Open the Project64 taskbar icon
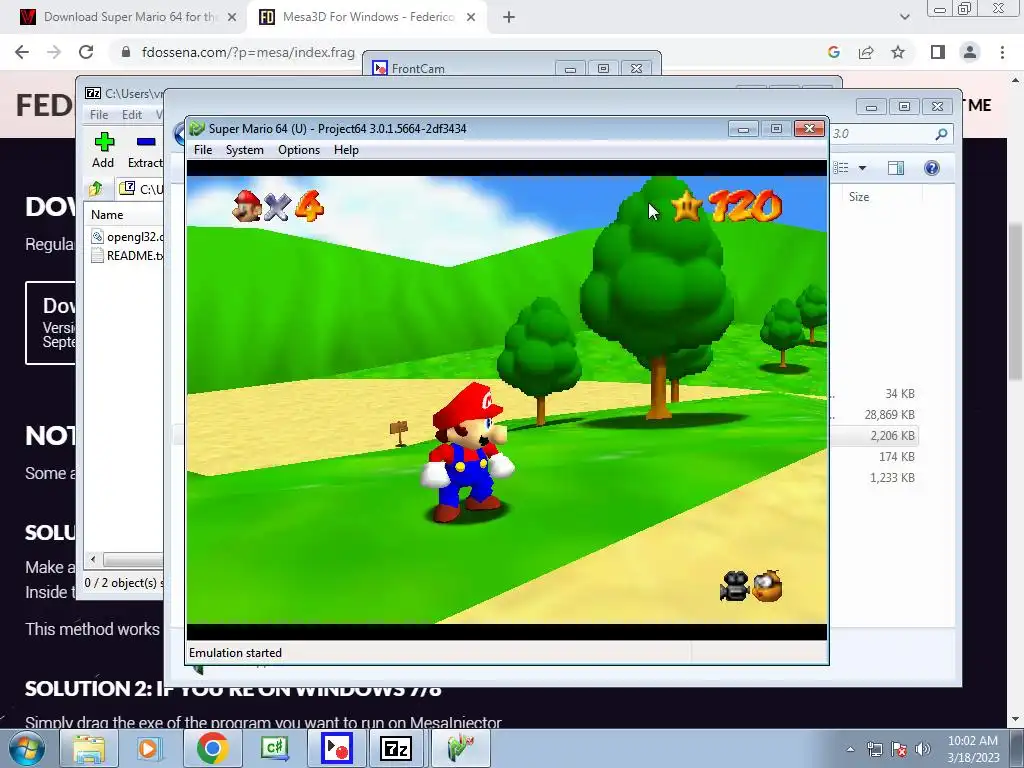Viewport: 1024px width, 768px height. (459, 748)
